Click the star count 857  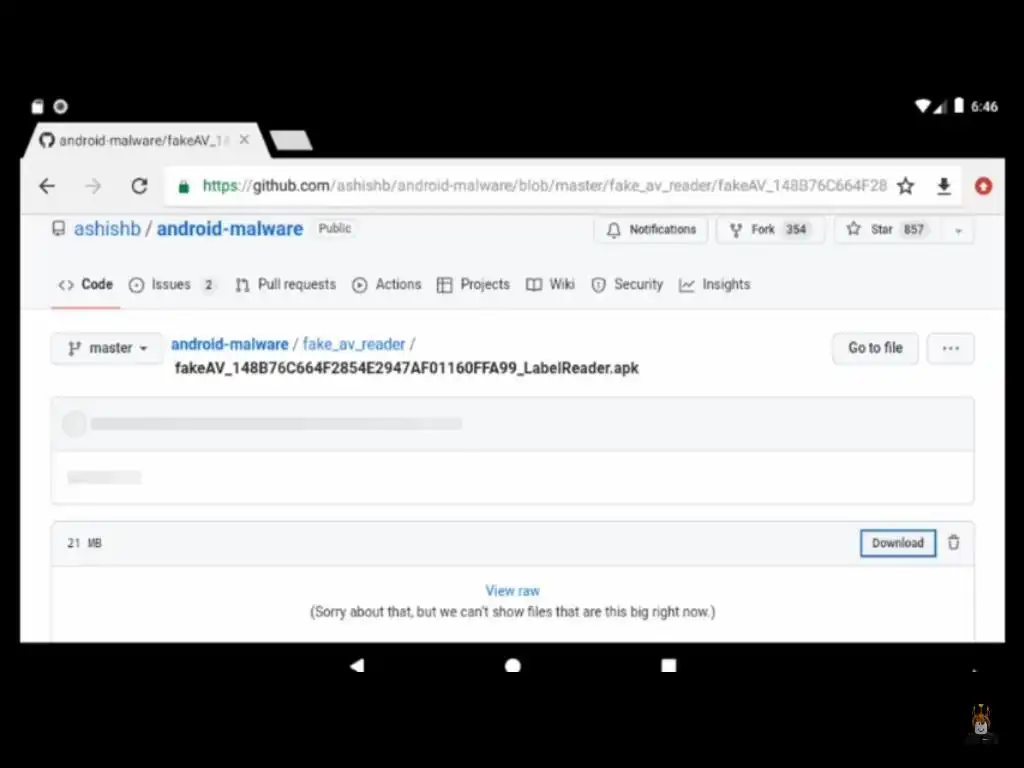tap(913, 230)
